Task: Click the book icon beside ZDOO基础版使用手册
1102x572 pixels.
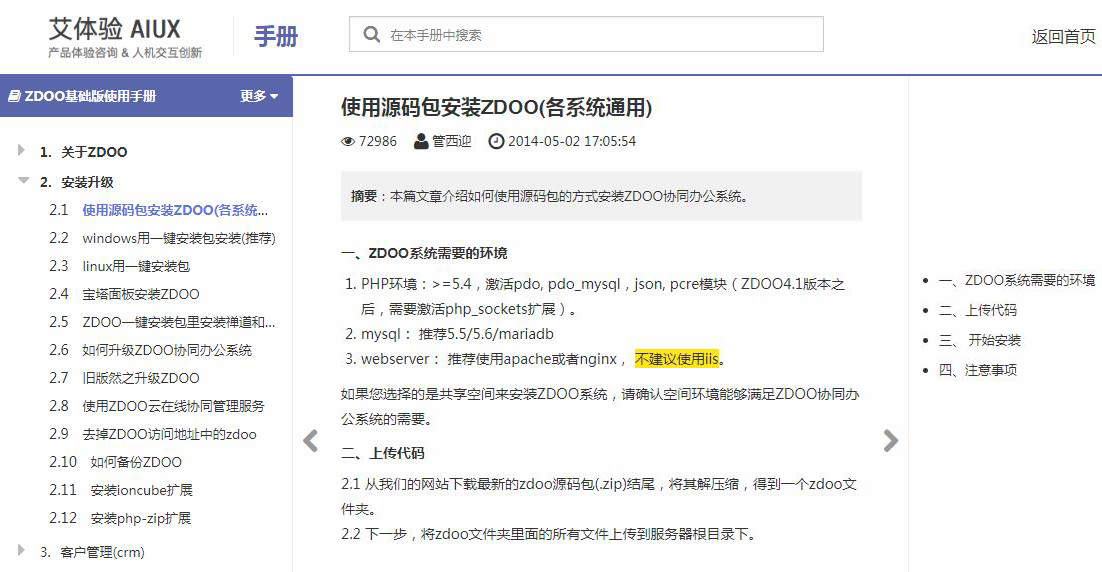Action: click(14, 96)
